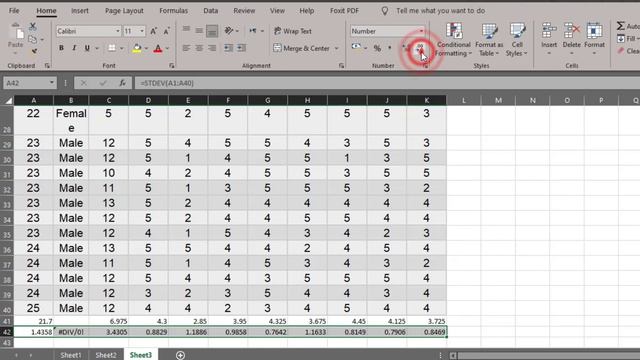Click the AutoSum sigma icon
This screenshot has width=640, height=360.
click(621, 26)
